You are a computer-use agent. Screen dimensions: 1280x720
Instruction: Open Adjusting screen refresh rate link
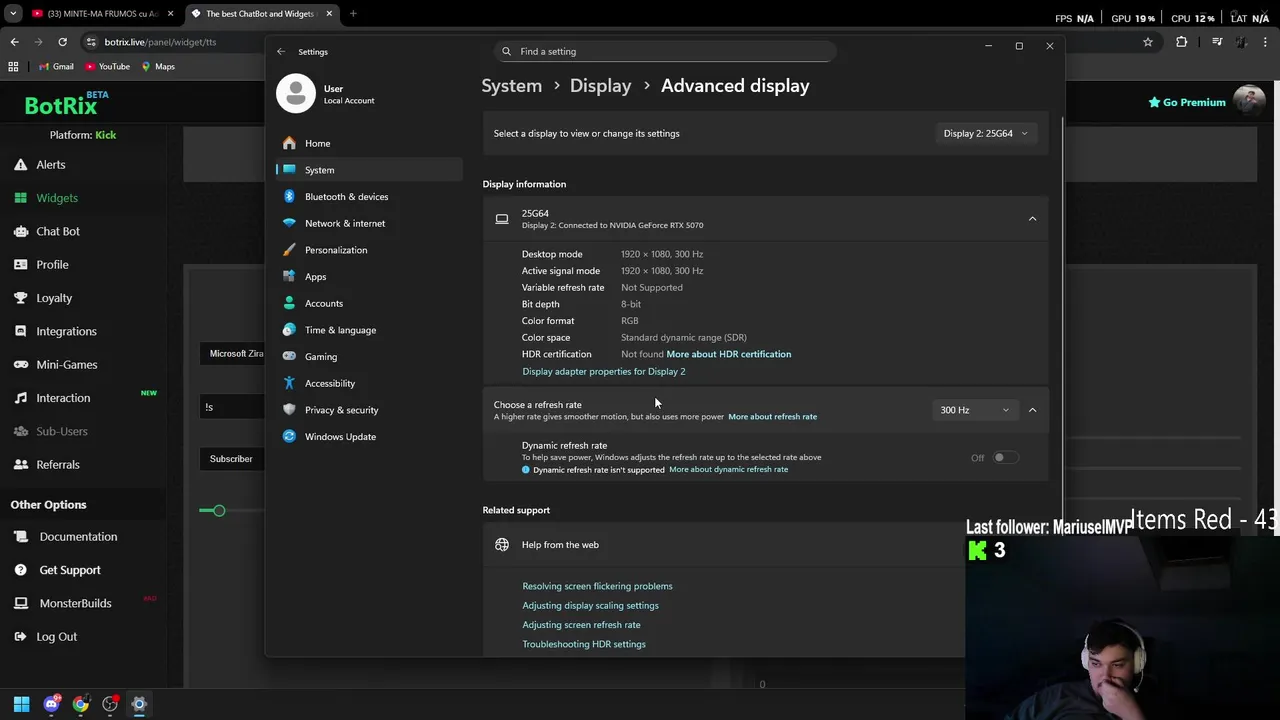pos(581,625)
